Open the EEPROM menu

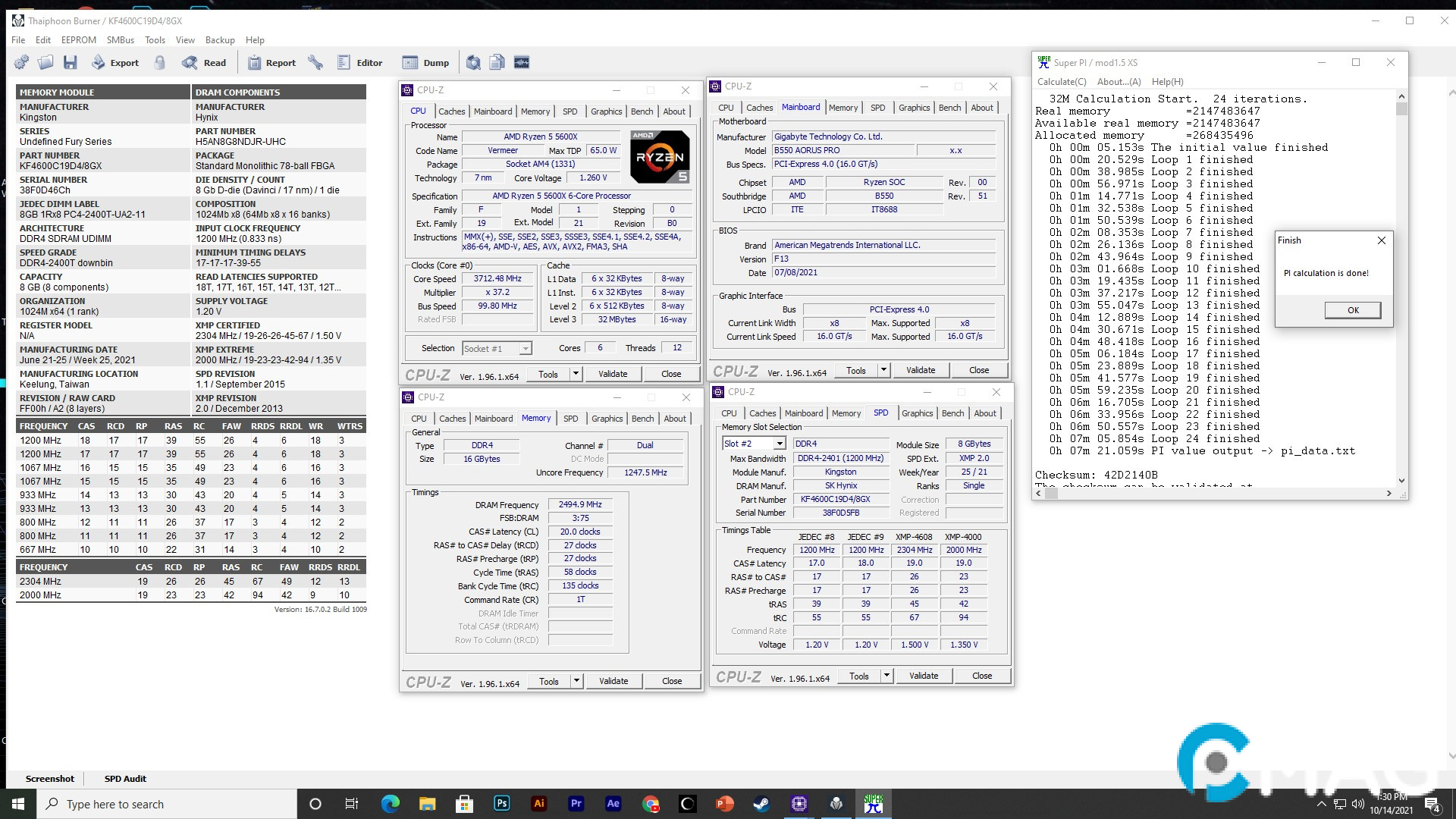pyautogui.click(x=78, y=40)
